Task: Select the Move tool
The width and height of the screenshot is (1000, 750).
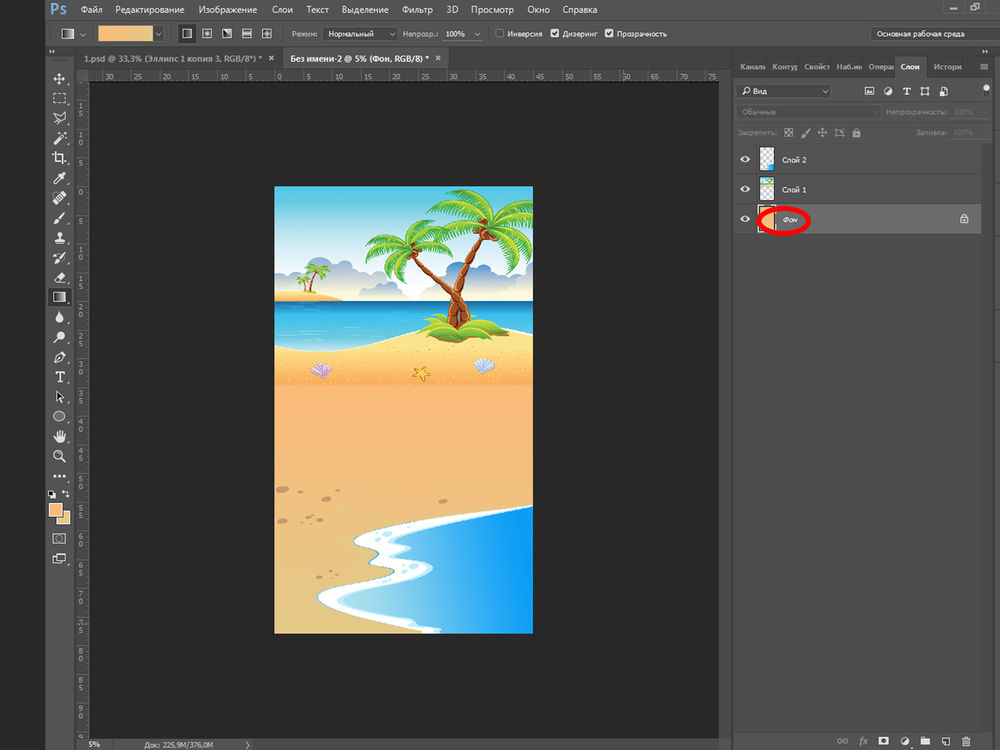Action: 59,79
